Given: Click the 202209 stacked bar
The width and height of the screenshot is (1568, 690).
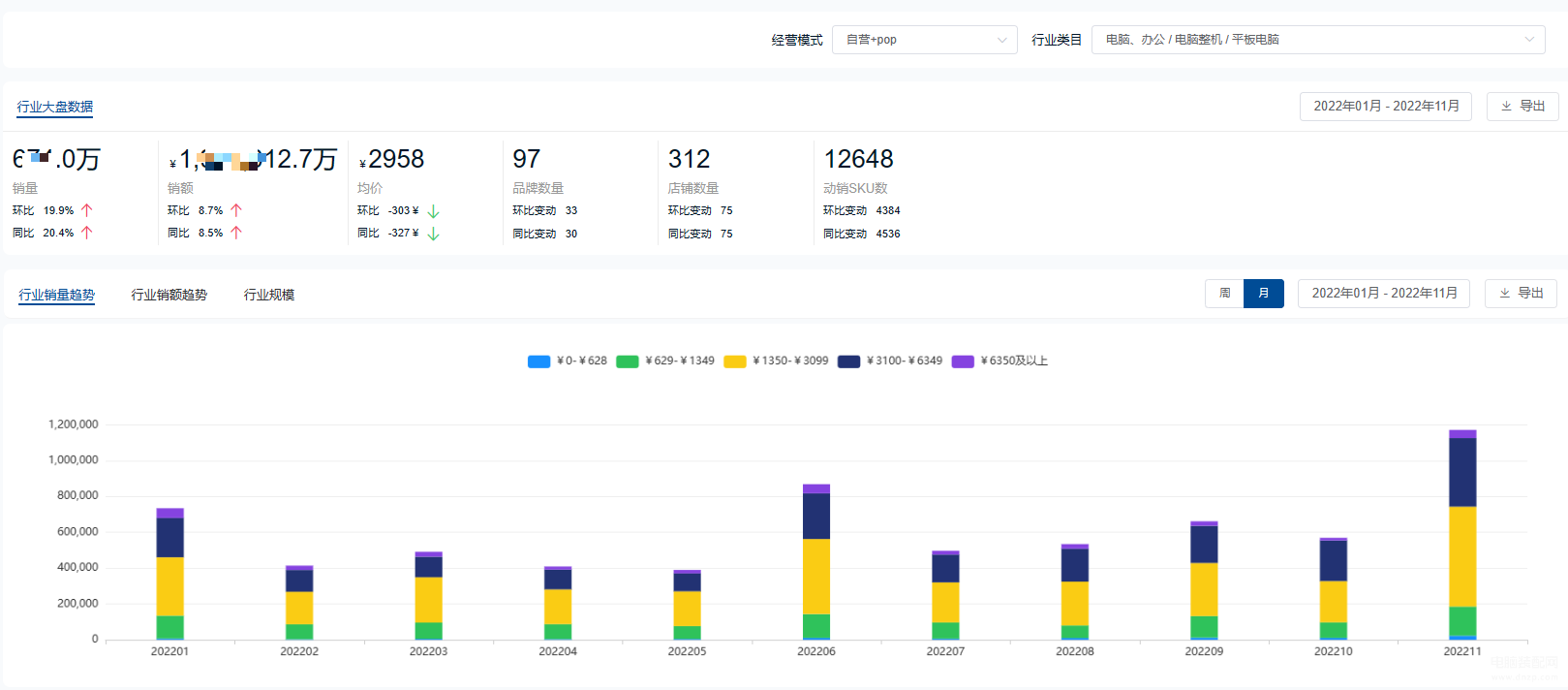Looking at the screenshot, I should tap(1204, 580).
